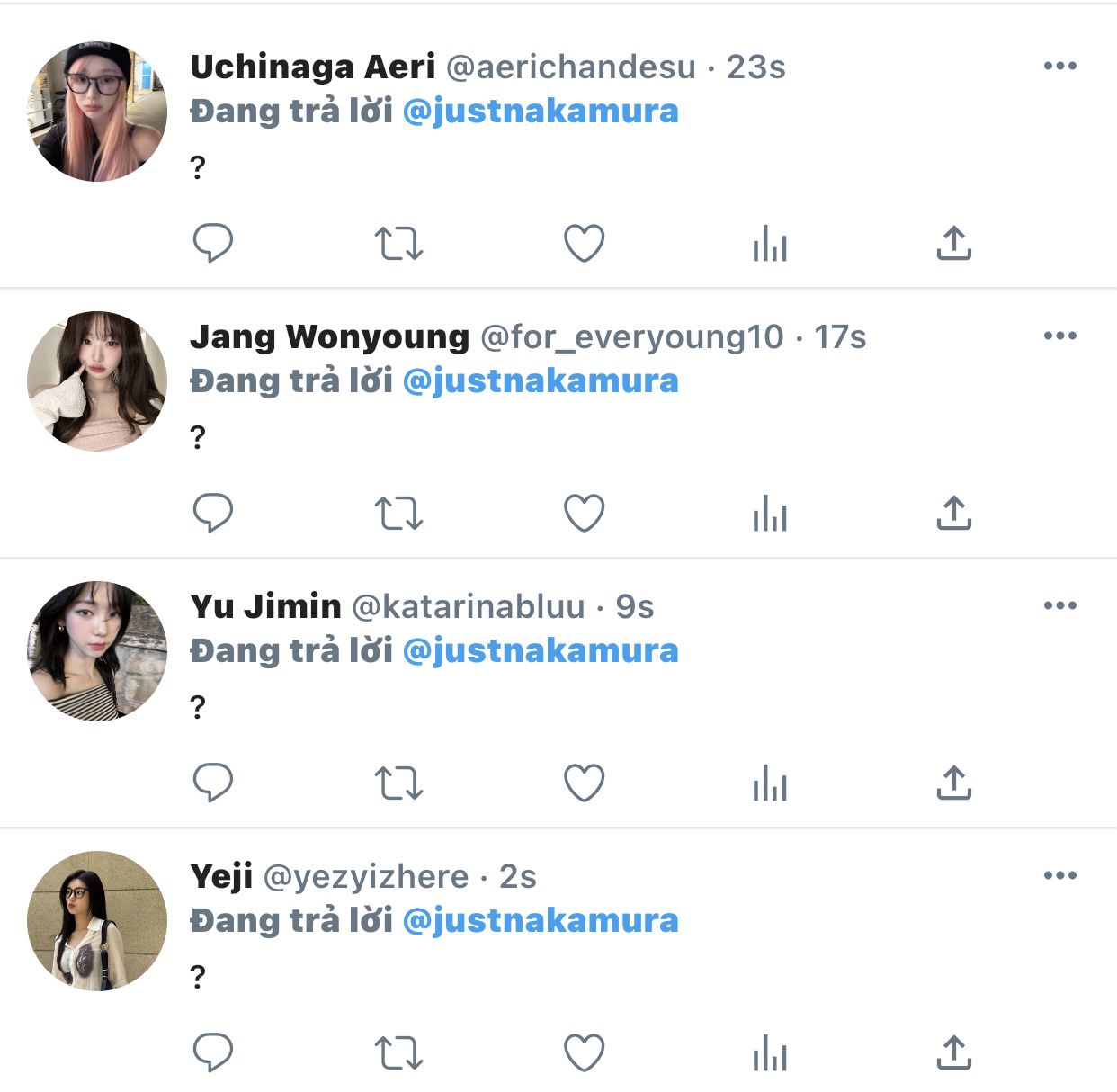Open more options for Uchinaga Aeri's tweet
This screenshot has height=1092, width=1117.
coord(1060,66)
